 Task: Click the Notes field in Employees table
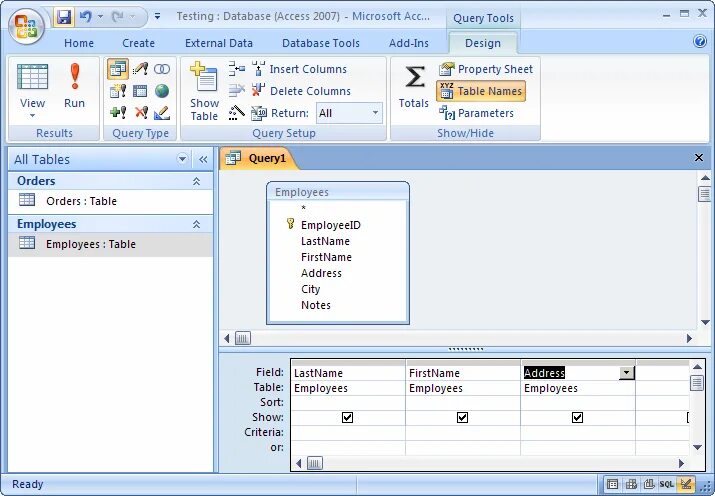(x=316, y=305)
